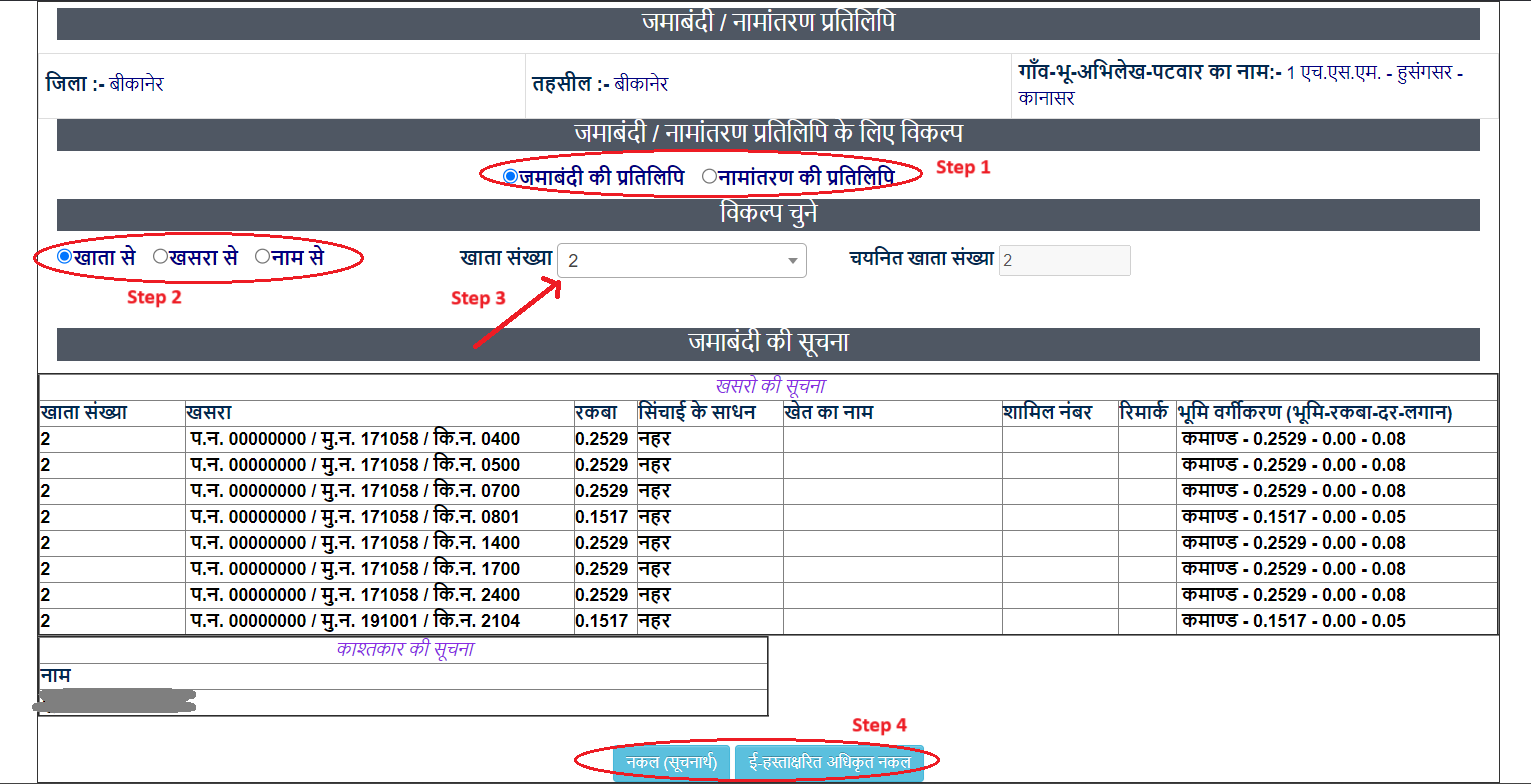Viewport: 1531px width, 784px height.
Task: Click the चयनित खाता संख्या field
Action: (x=1064, y=261)
